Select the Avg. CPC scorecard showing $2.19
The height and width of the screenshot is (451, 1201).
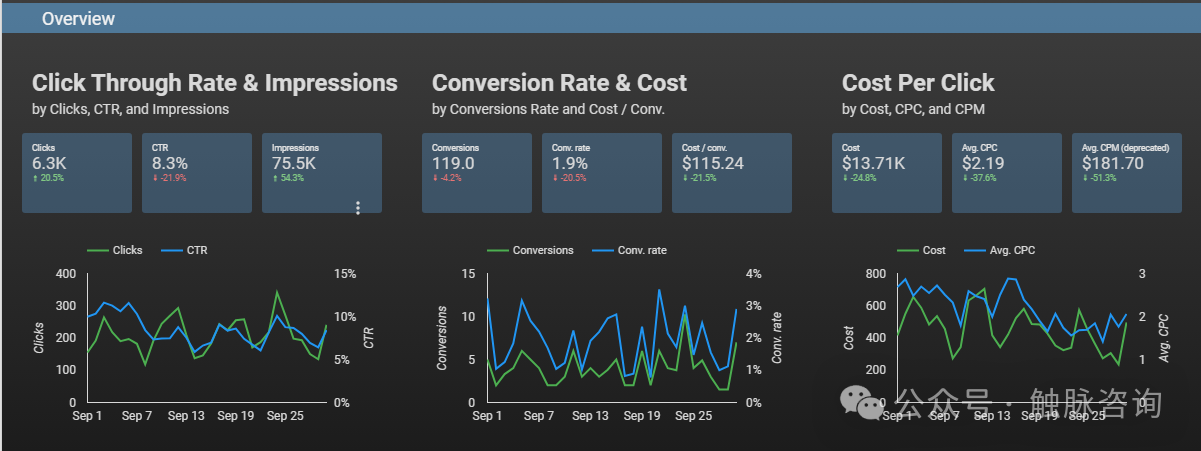coord(1007,173)
